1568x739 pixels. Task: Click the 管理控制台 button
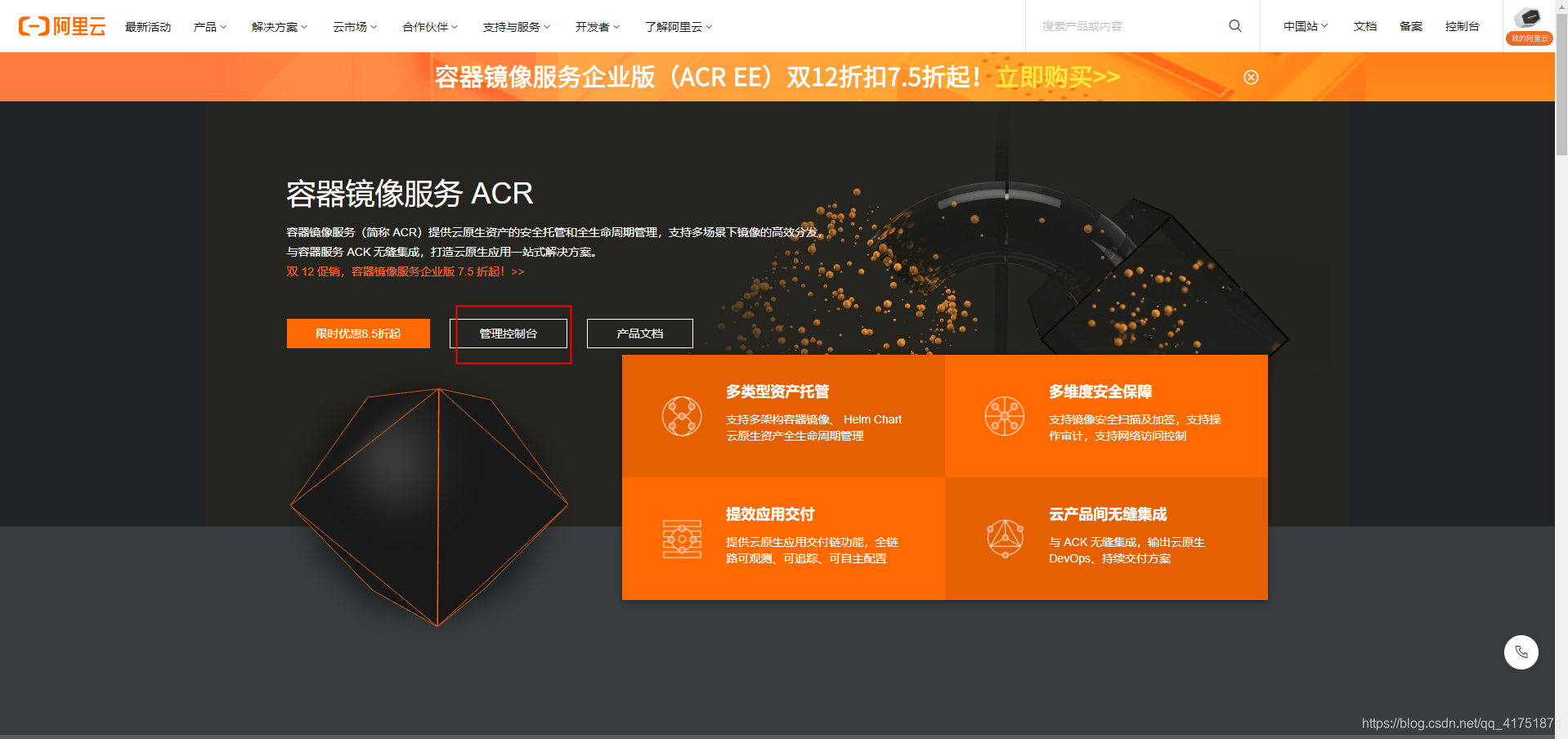(508, 334)
